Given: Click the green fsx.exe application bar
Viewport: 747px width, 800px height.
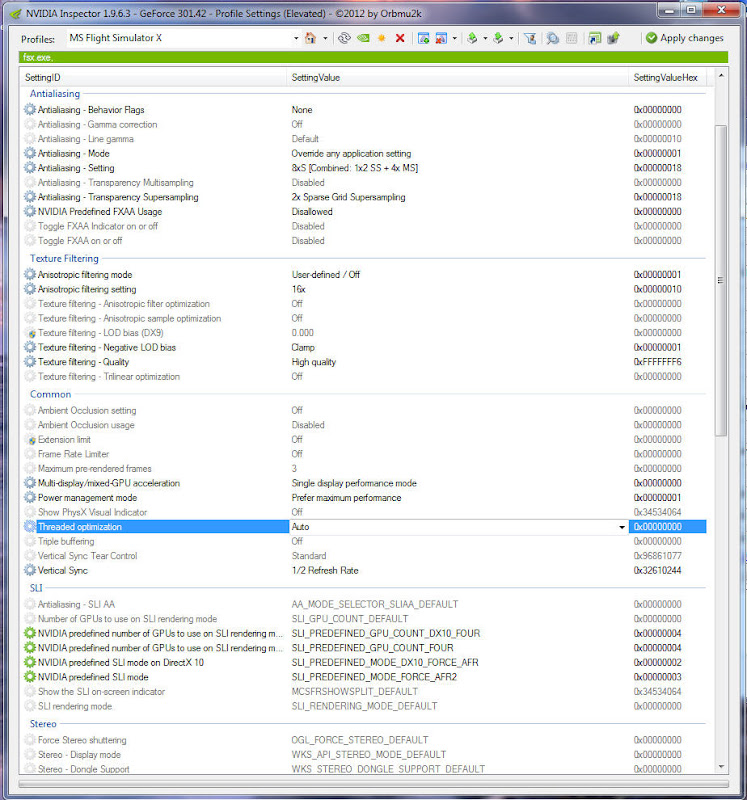Looking at the screenshot, I should click(373, 57).
